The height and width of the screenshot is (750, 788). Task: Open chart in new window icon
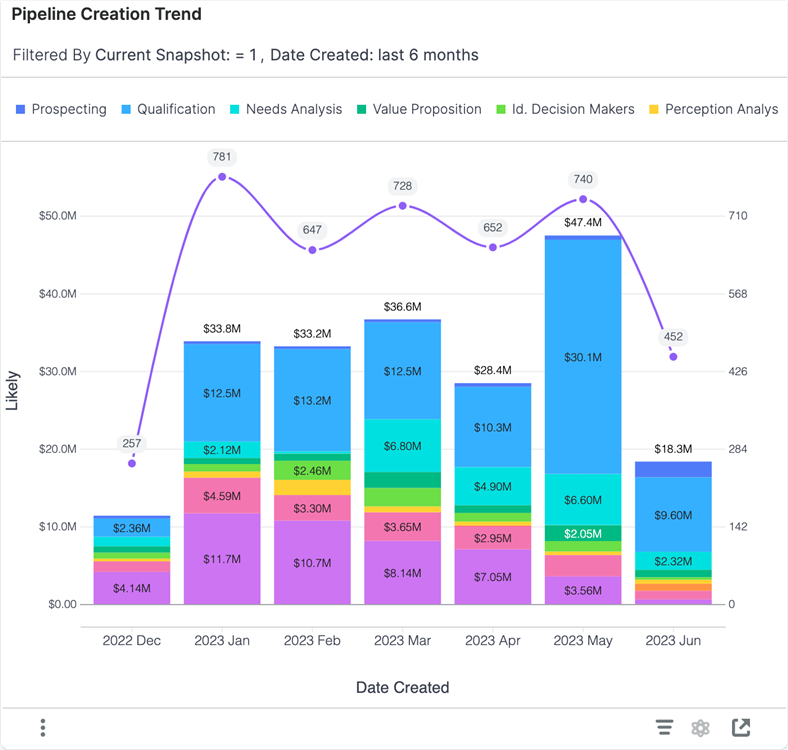tap(741, 727)
